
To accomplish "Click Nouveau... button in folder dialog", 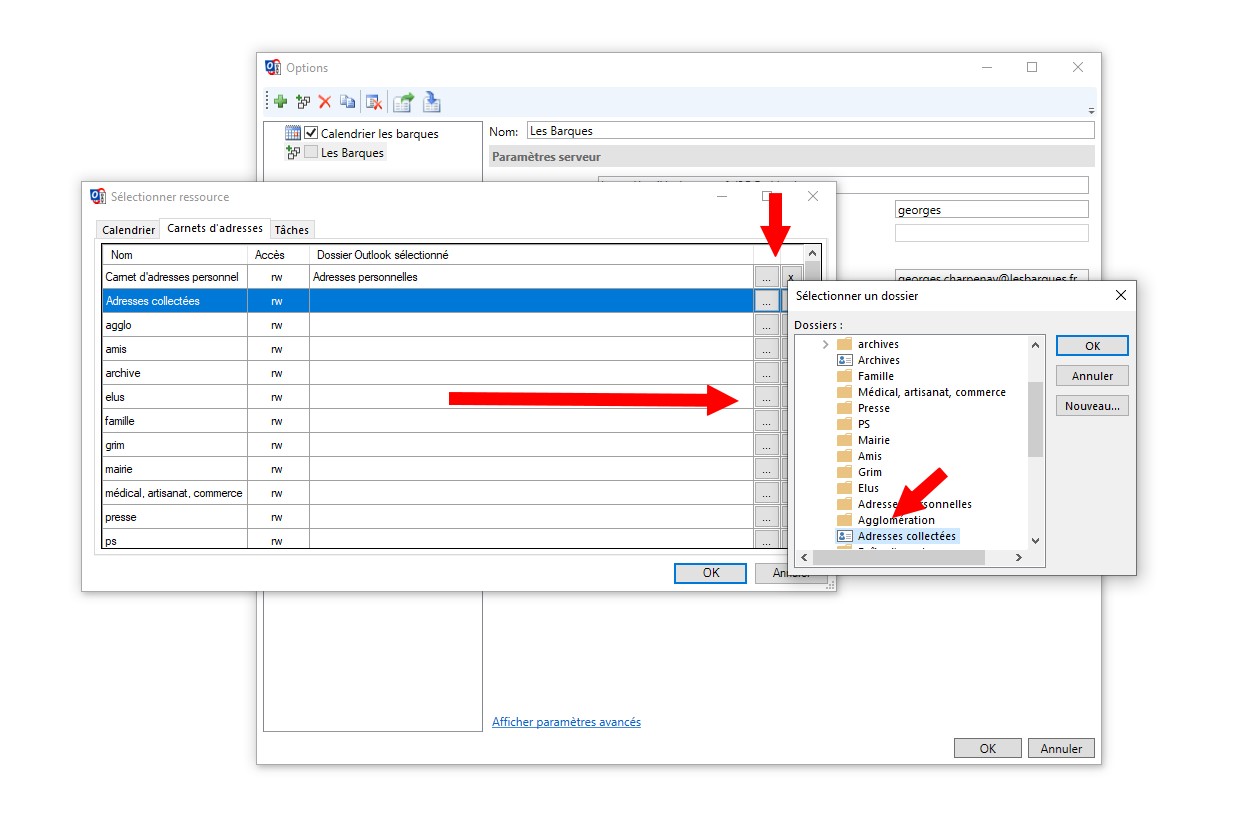I will [x=1092, y=406].
